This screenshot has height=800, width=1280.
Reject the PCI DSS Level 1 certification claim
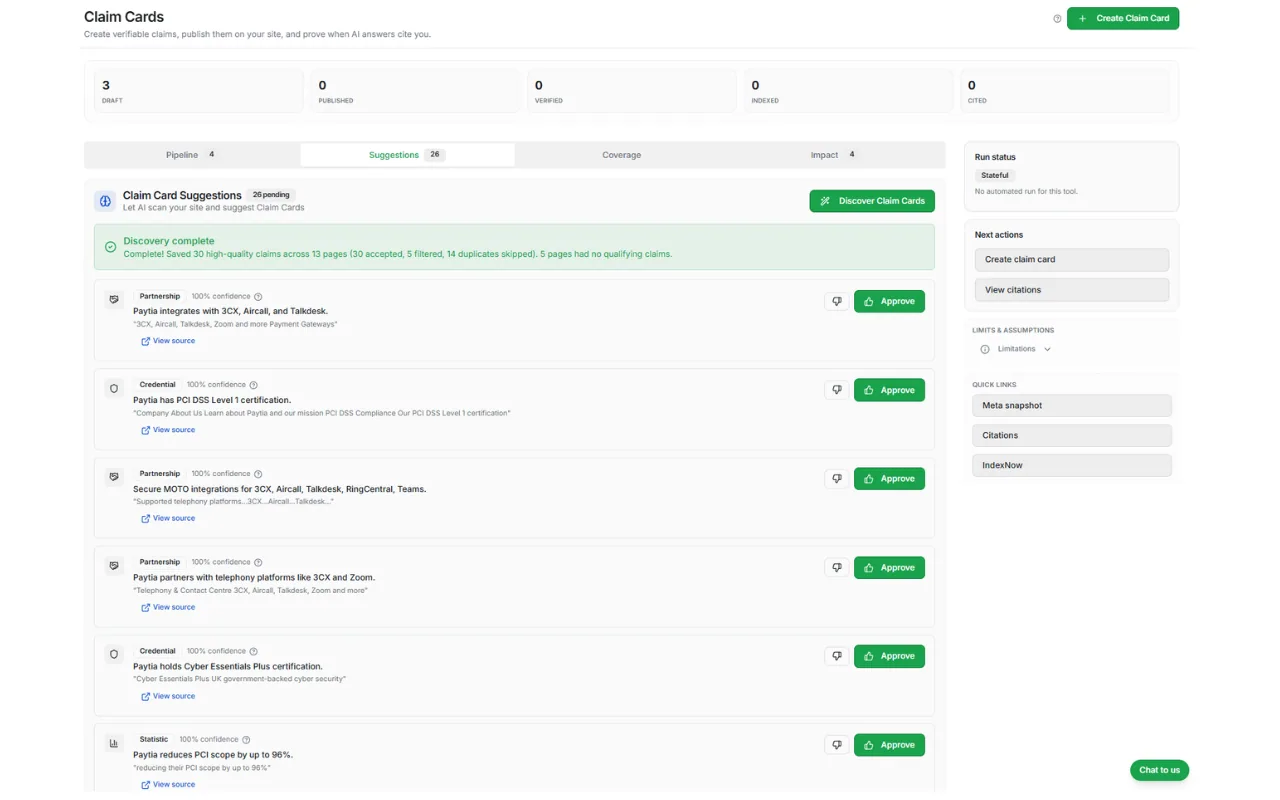pyautogui.click(x=837, y=390)
